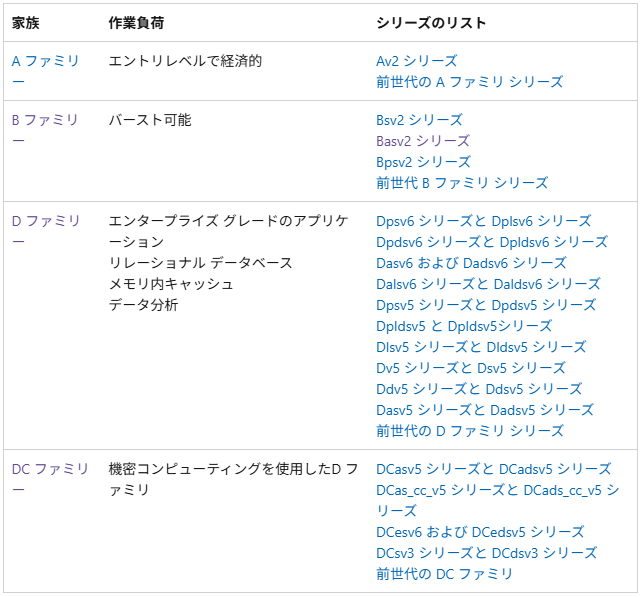This screenshot has height=597, width=641.
Task: Open the visited Basv2 シリーズ link
Action: (423, 141)
